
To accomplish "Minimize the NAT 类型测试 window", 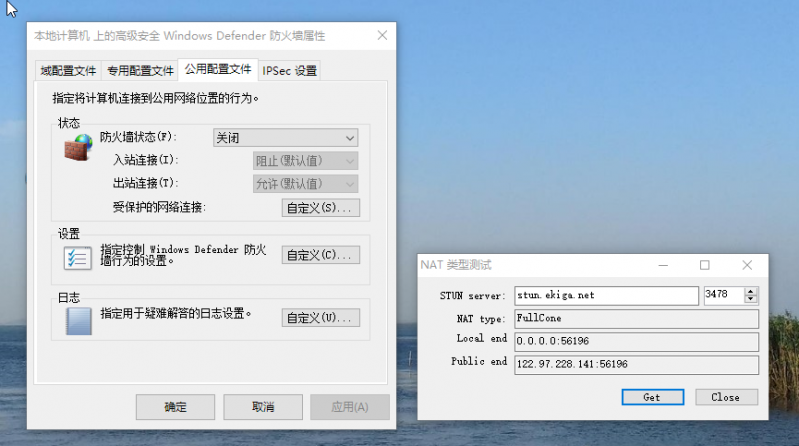I will [663, 265].
